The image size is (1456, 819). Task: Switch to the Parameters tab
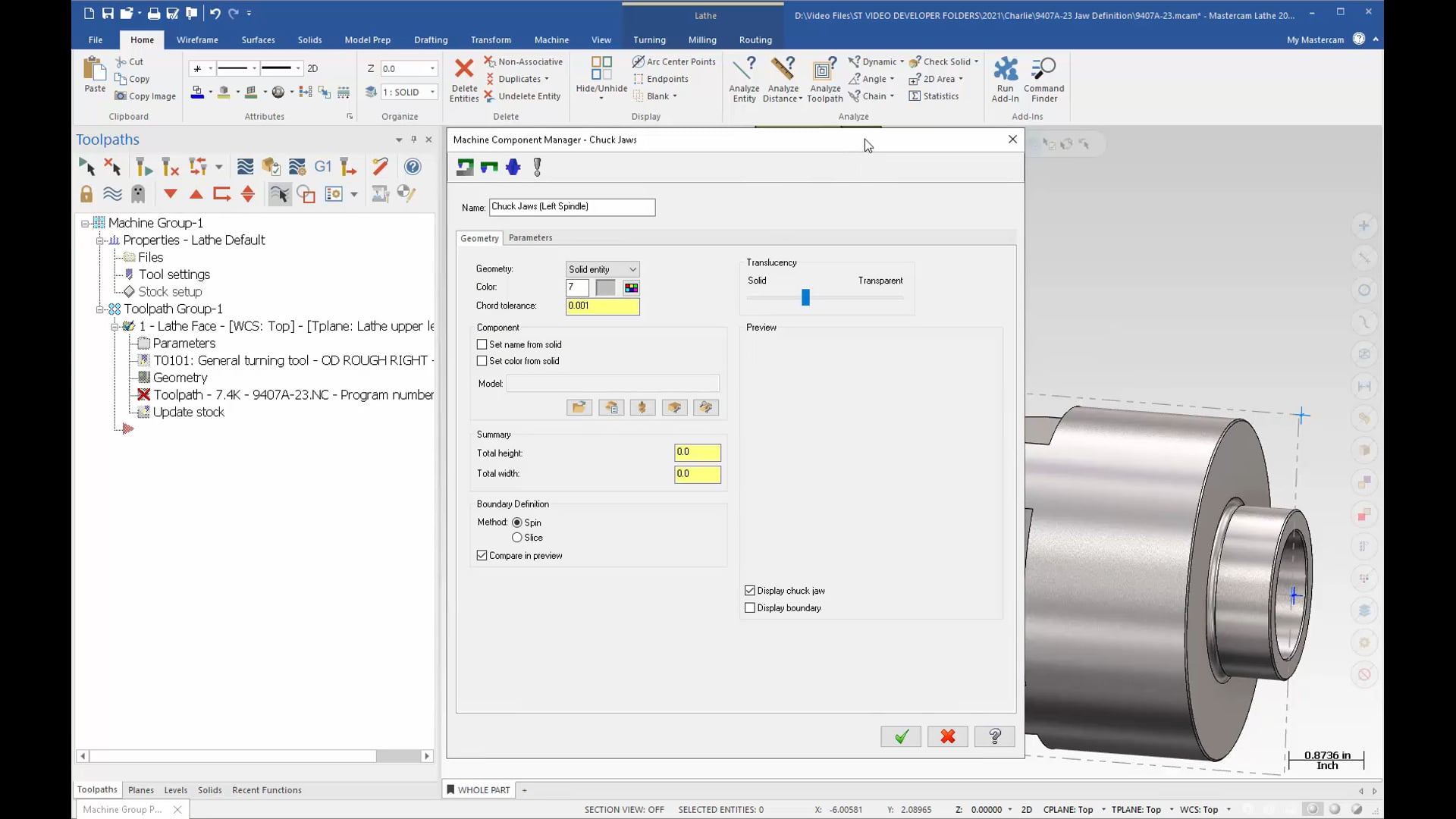(531, 237)
